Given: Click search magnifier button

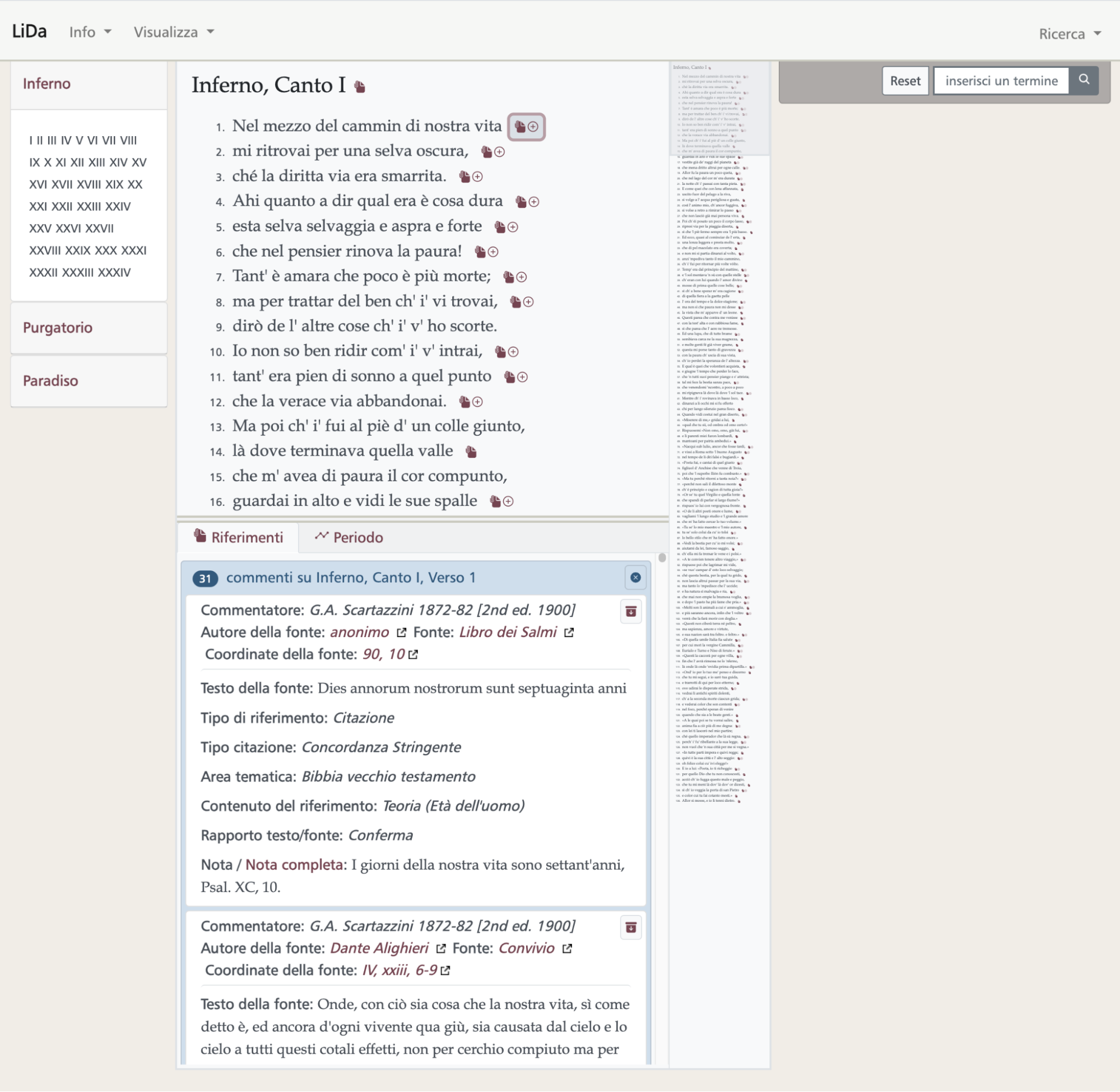Looking at the screenshot, I should pyautogui.click(x=1083, y=80).
